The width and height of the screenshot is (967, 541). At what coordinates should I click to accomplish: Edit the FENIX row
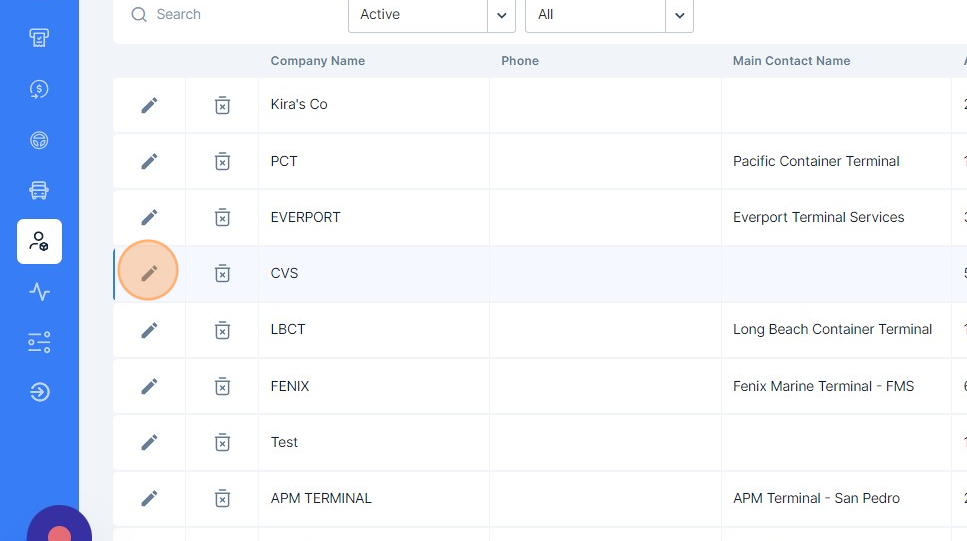pyautogui.click(x=149, y=386)
